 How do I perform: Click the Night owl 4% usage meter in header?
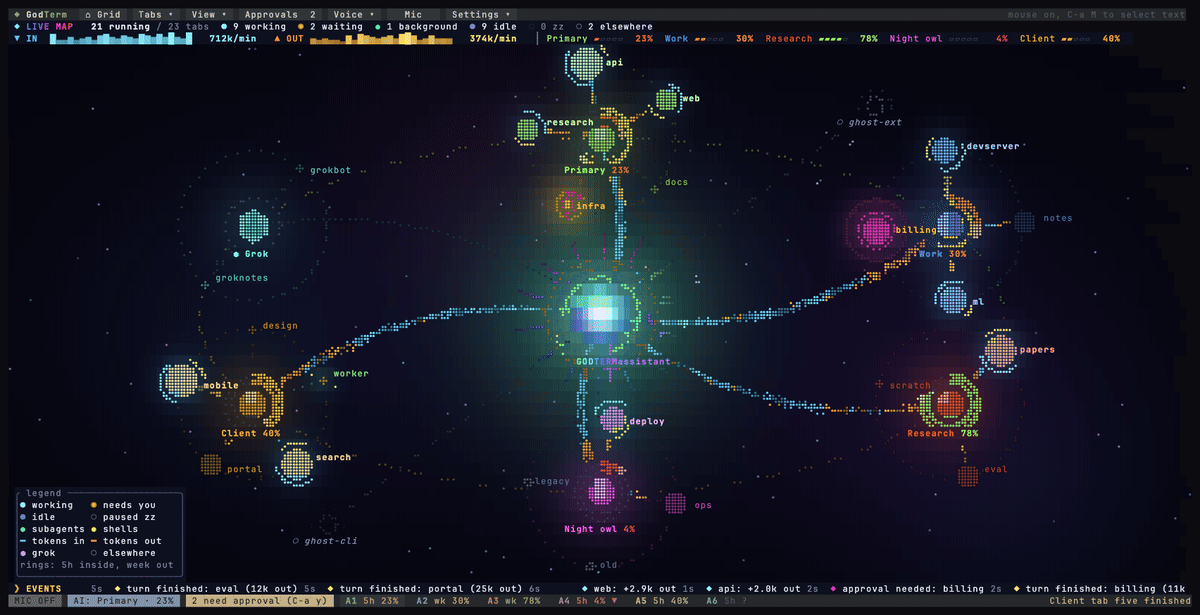pos(949,39)
